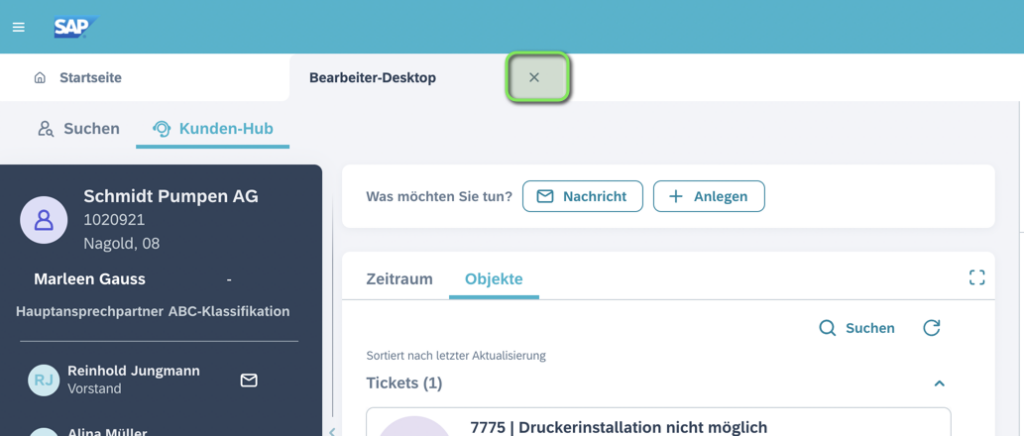Click the SAP logo
This screenshot has width=1024, height=436.
point(75,26)
